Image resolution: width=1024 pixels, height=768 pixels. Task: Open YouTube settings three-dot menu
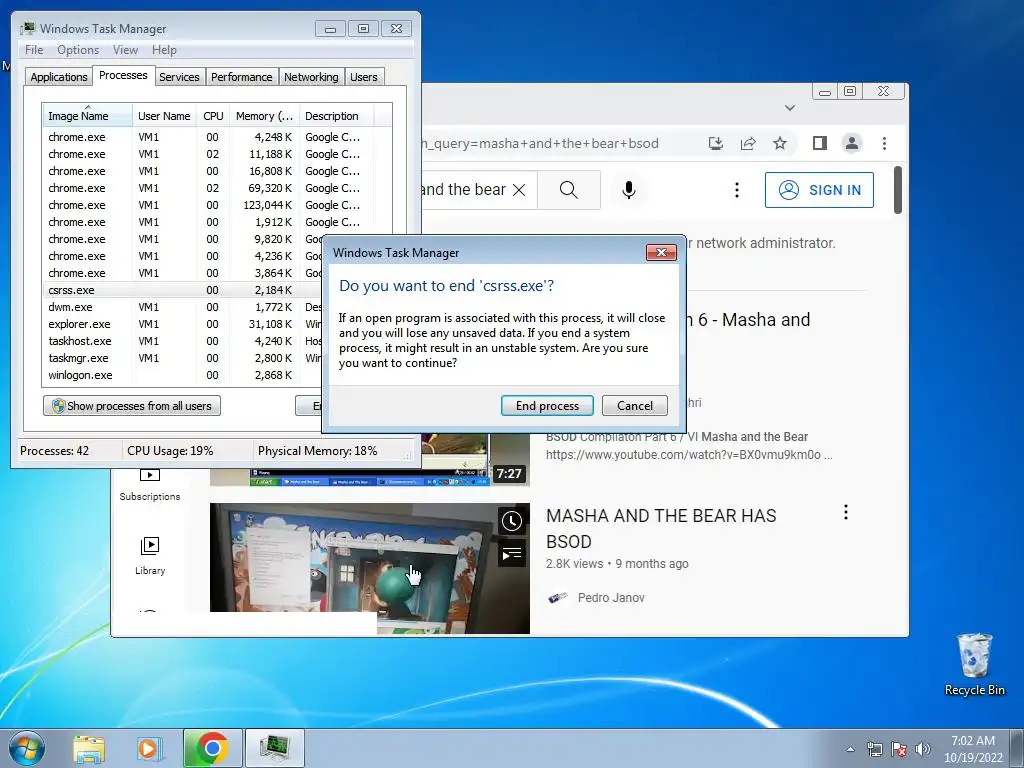point(737,190)
